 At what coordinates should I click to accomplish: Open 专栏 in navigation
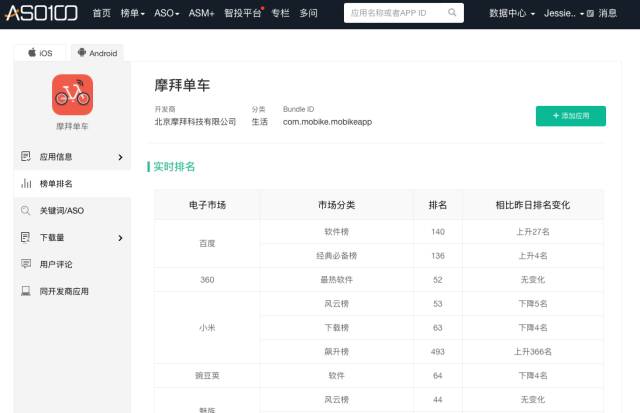(x=280, y=13)
